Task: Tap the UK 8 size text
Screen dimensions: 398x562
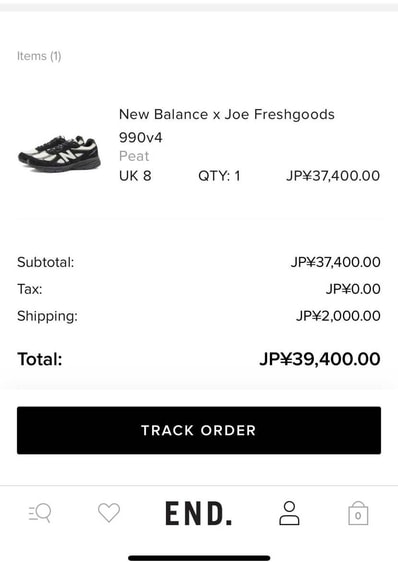Action: coord(135,176)
